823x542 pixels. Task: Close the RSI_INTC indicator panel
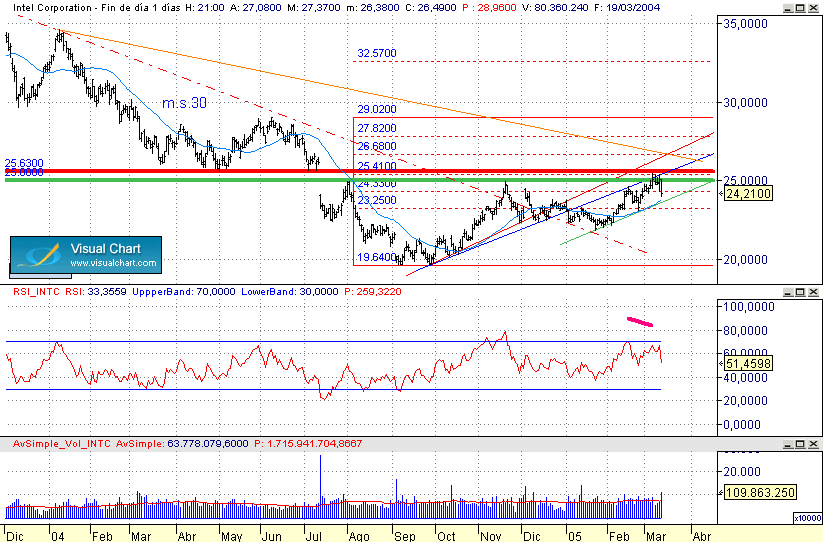(x=813, y=292)
